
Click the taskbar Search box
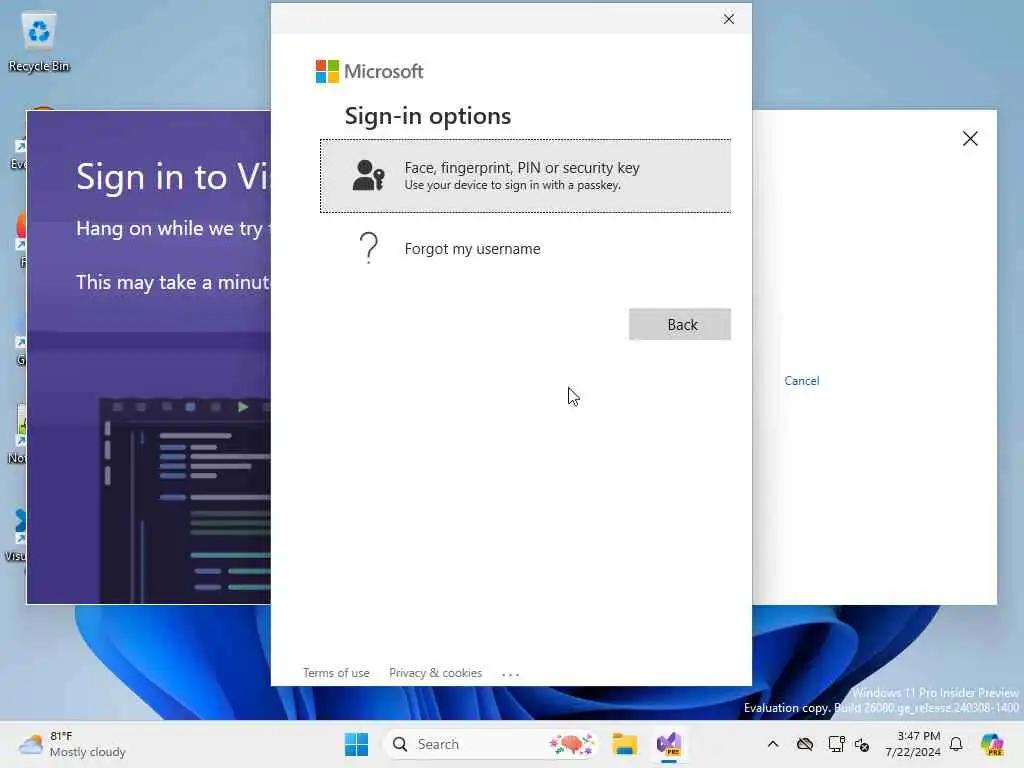[490, 744]
